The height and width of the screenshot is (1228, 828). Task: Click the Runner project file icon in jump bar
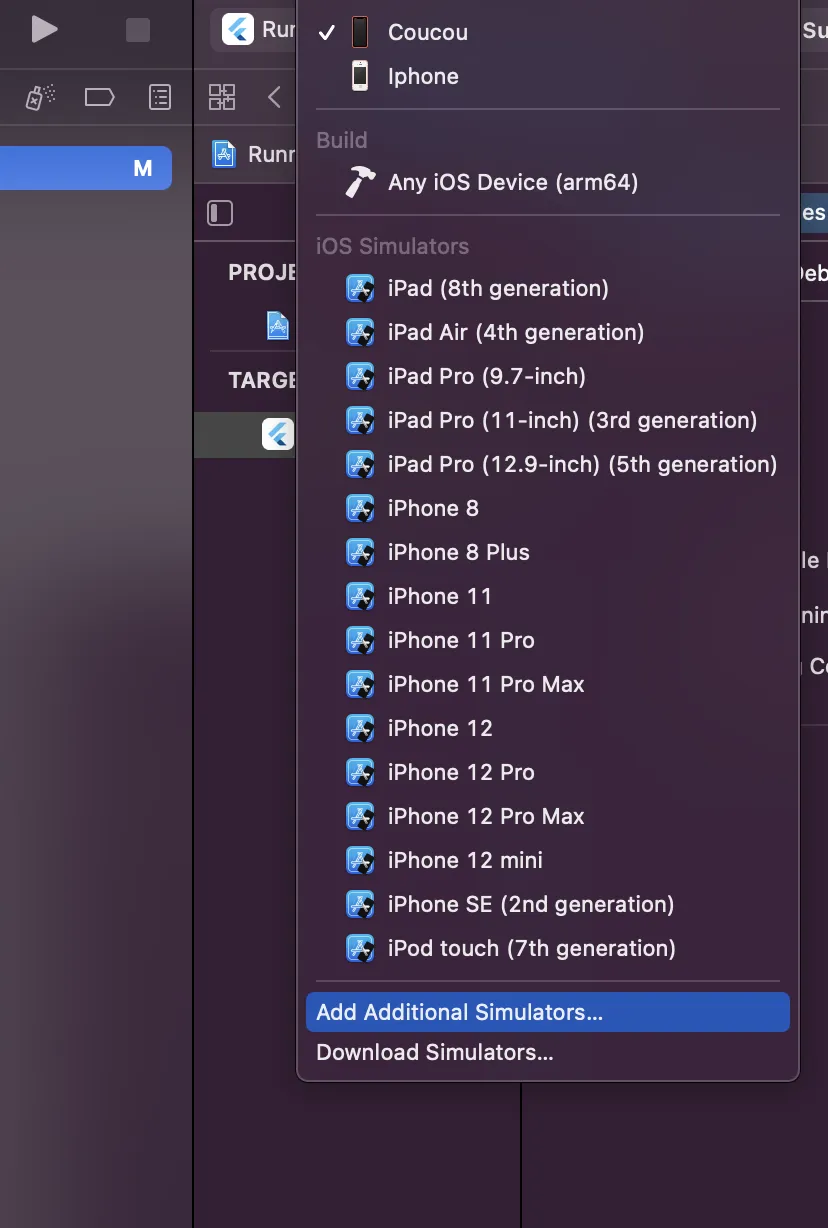225,154
